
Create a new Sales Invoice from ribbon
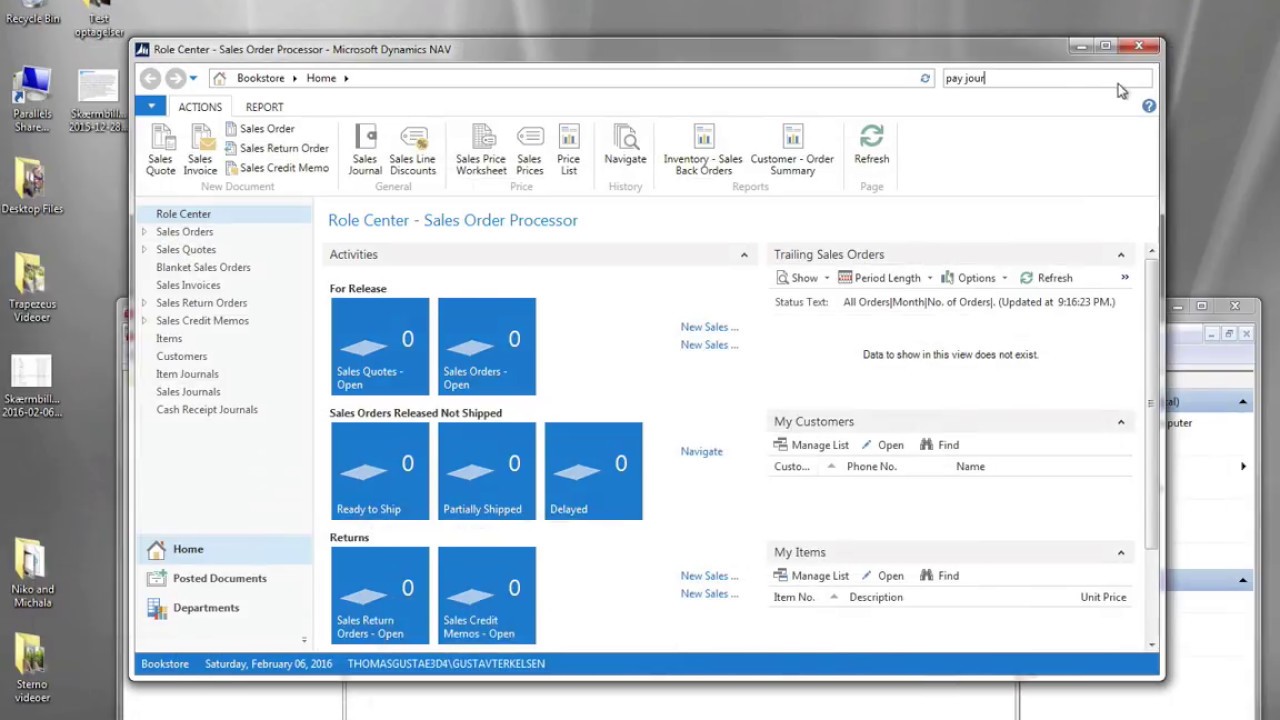(200, 150)
